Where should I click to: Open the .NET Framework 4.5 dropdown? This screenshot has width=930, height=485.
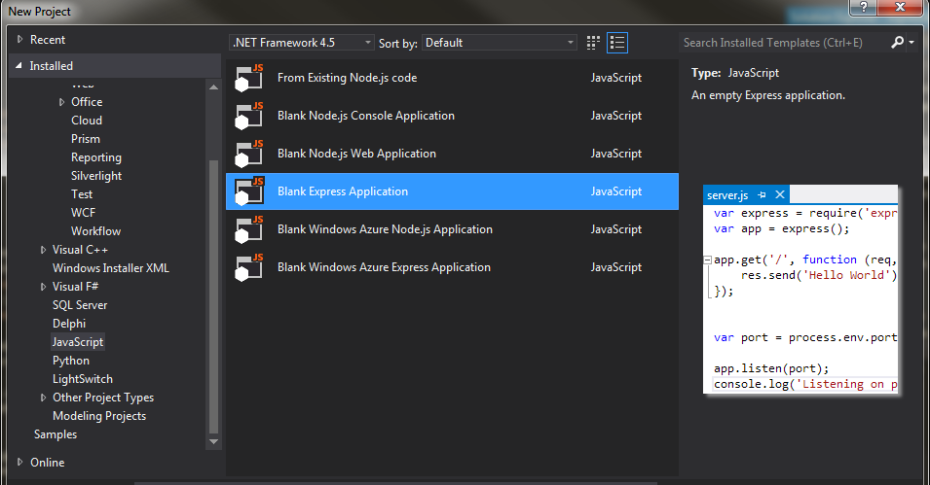[x=302, y=43]
